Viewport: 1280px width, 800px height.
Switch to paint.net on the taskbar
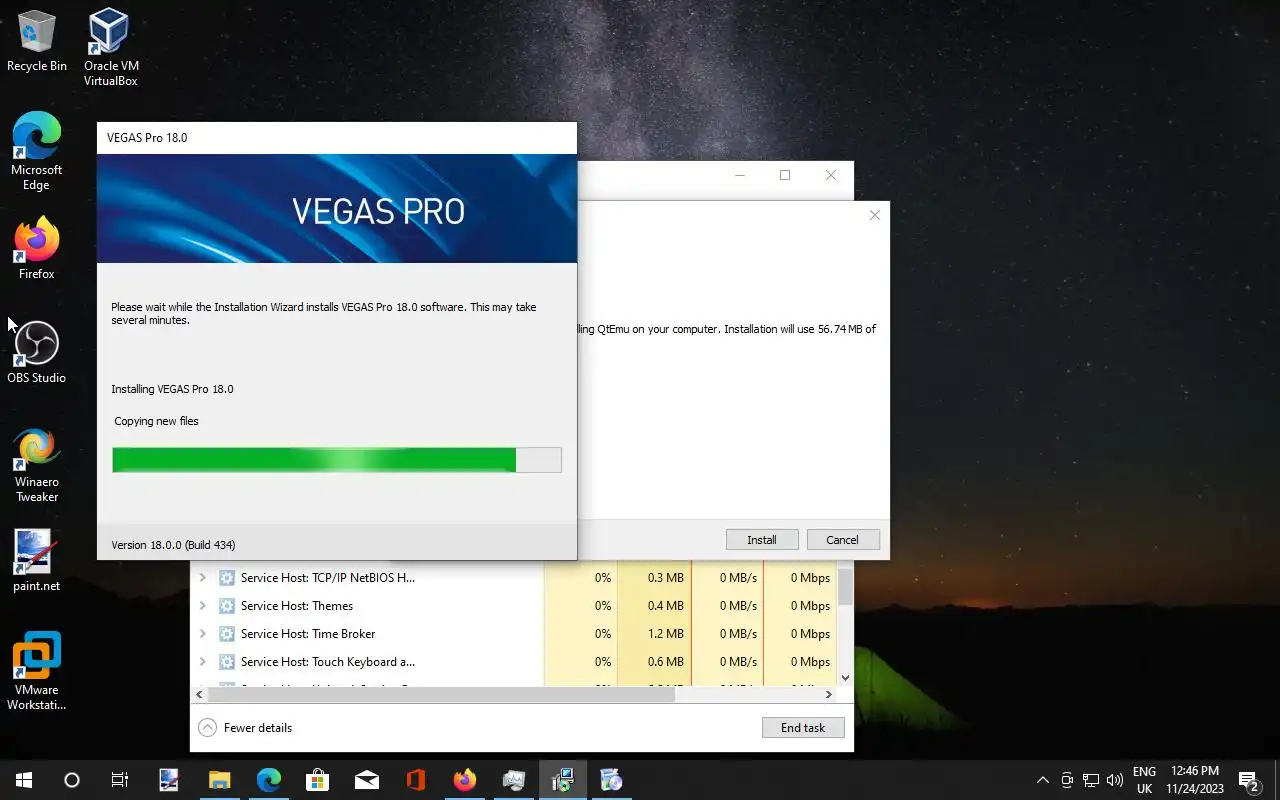coord(169,780)
